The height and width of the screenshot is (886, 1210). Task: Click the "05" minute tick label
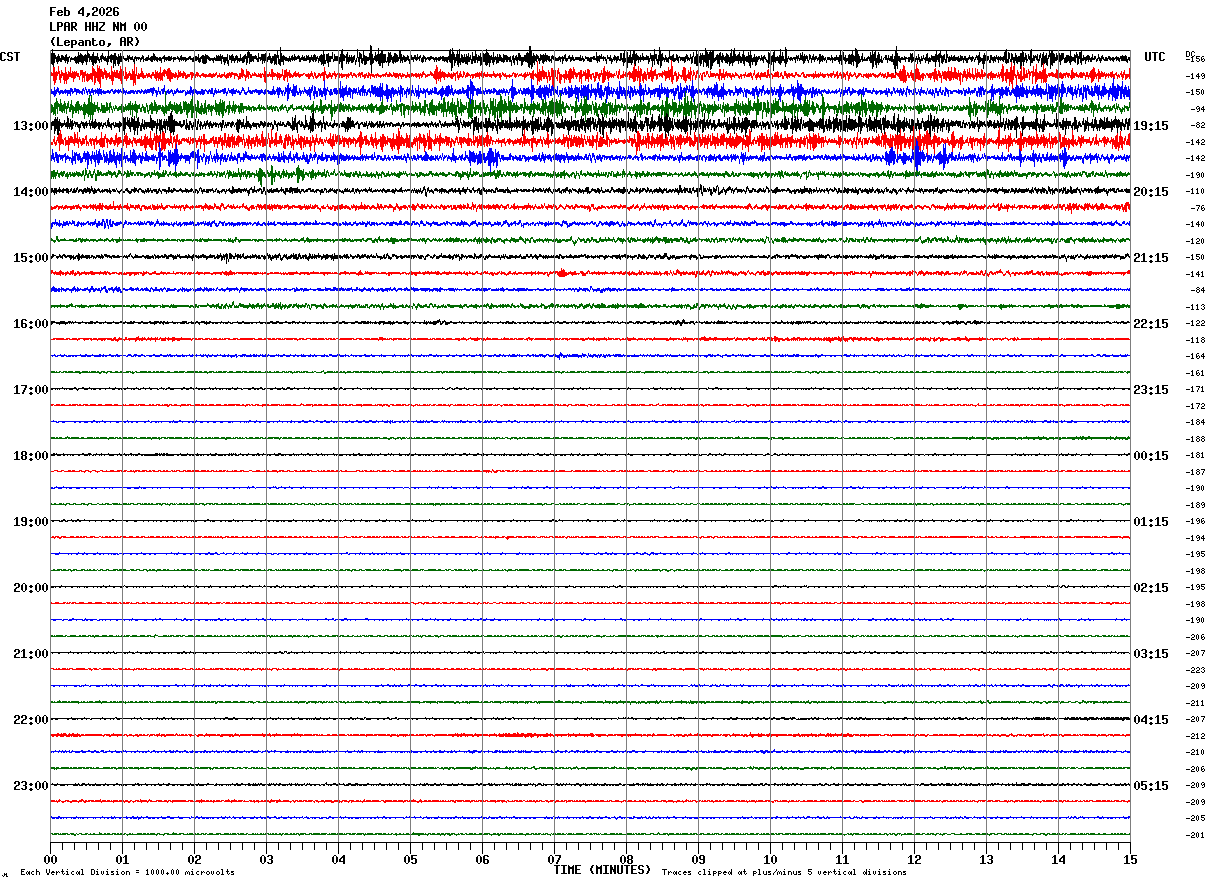410,859
